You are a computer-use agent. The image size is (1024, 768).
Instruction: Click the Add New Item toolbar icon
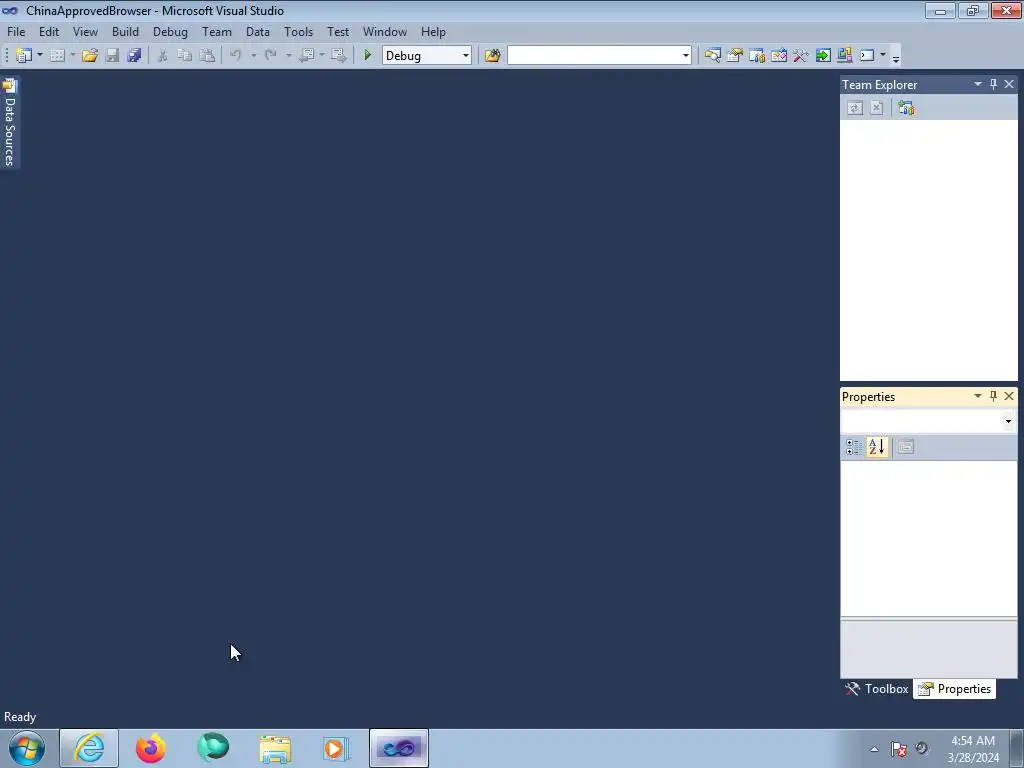click(x=57, y=56)
